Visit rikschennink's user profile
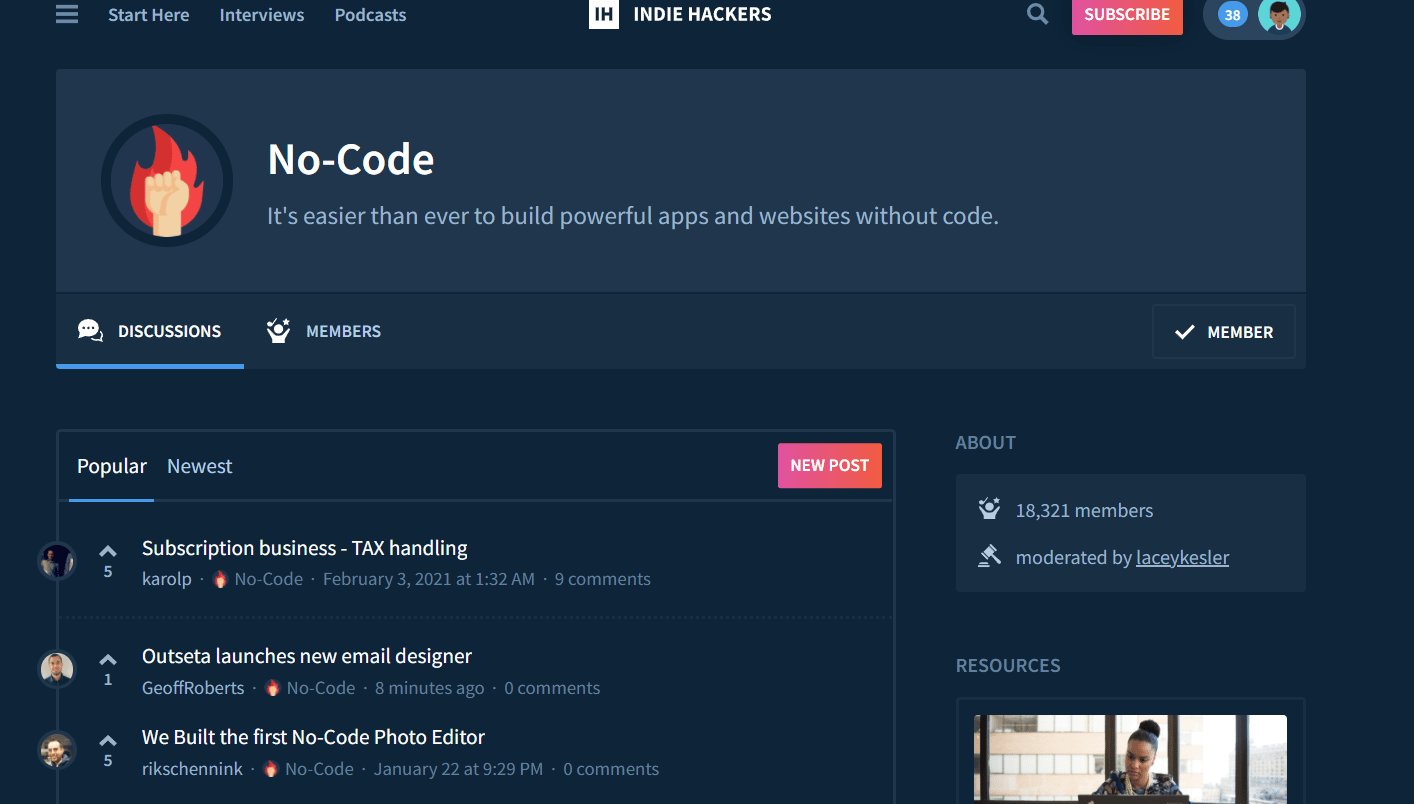 192,769
